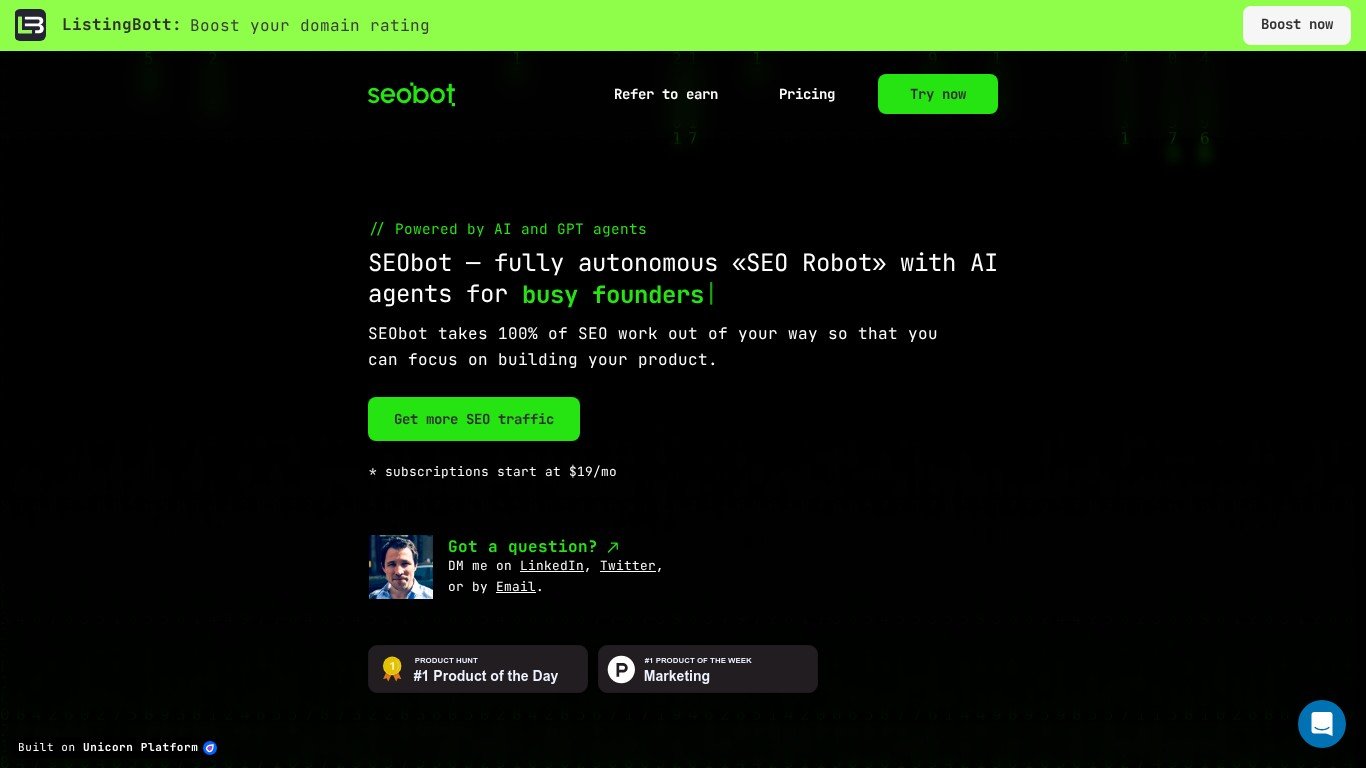Click the Boost now button
The width and height of the screenshot is (1366, 768).
pos(1297,25)
